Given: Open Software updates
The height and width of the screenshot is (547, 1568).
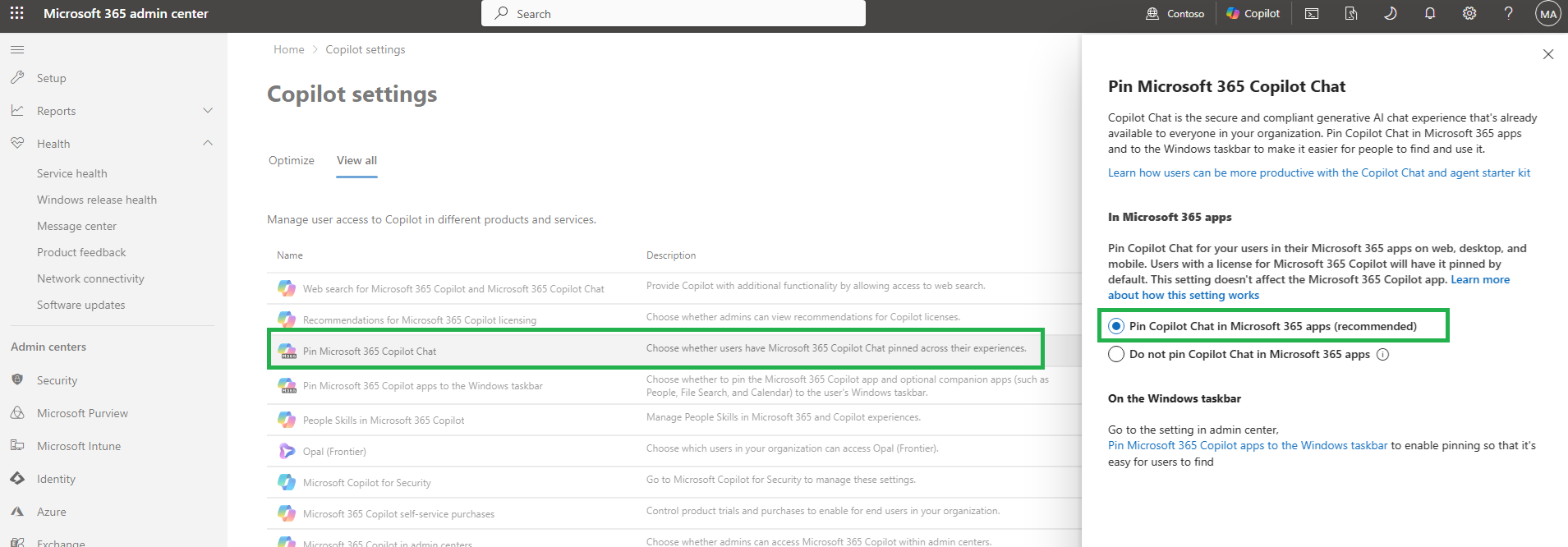Looking at the screenshot, I should (x=81, y=305).
